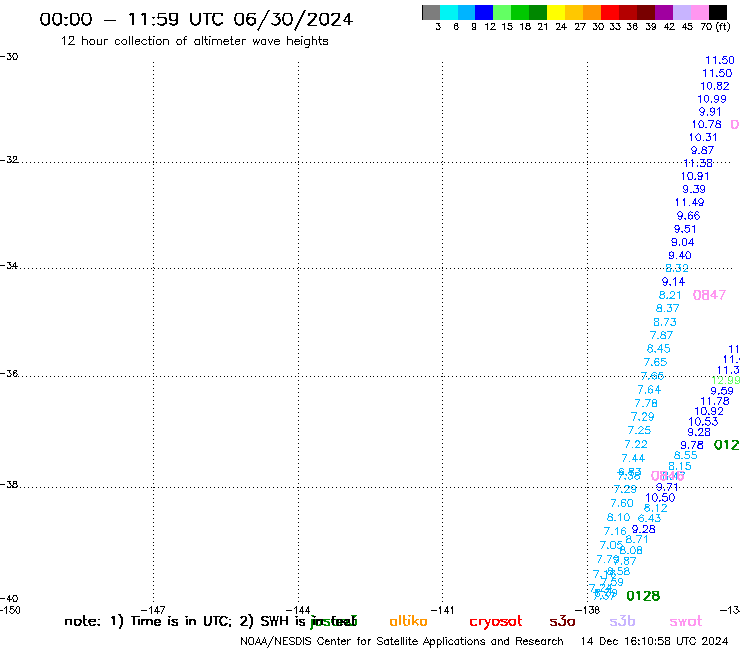Click subtitle '12 hour collection of altimeter wave heights'

point(194,41)
